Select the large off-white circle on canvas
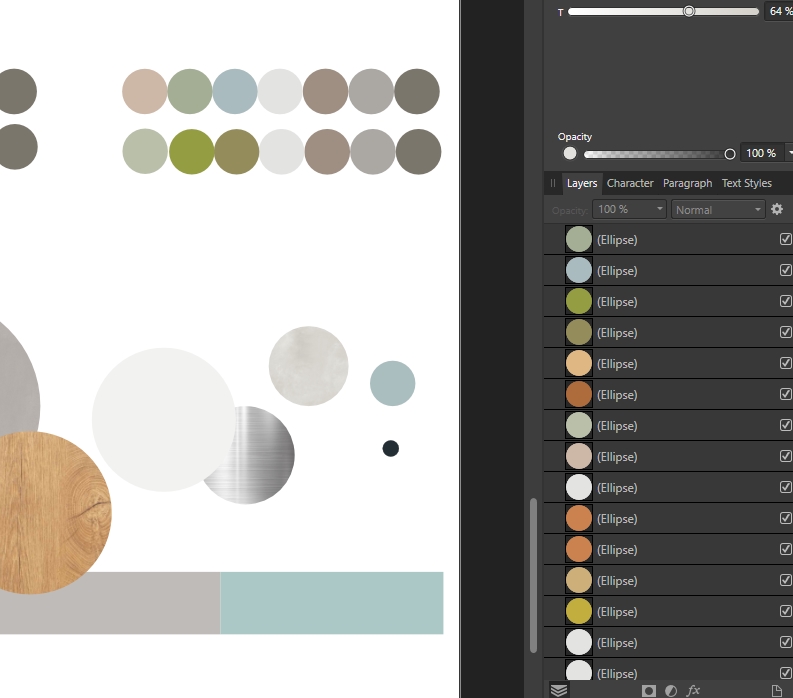793x698 pixels. point(163,419)
